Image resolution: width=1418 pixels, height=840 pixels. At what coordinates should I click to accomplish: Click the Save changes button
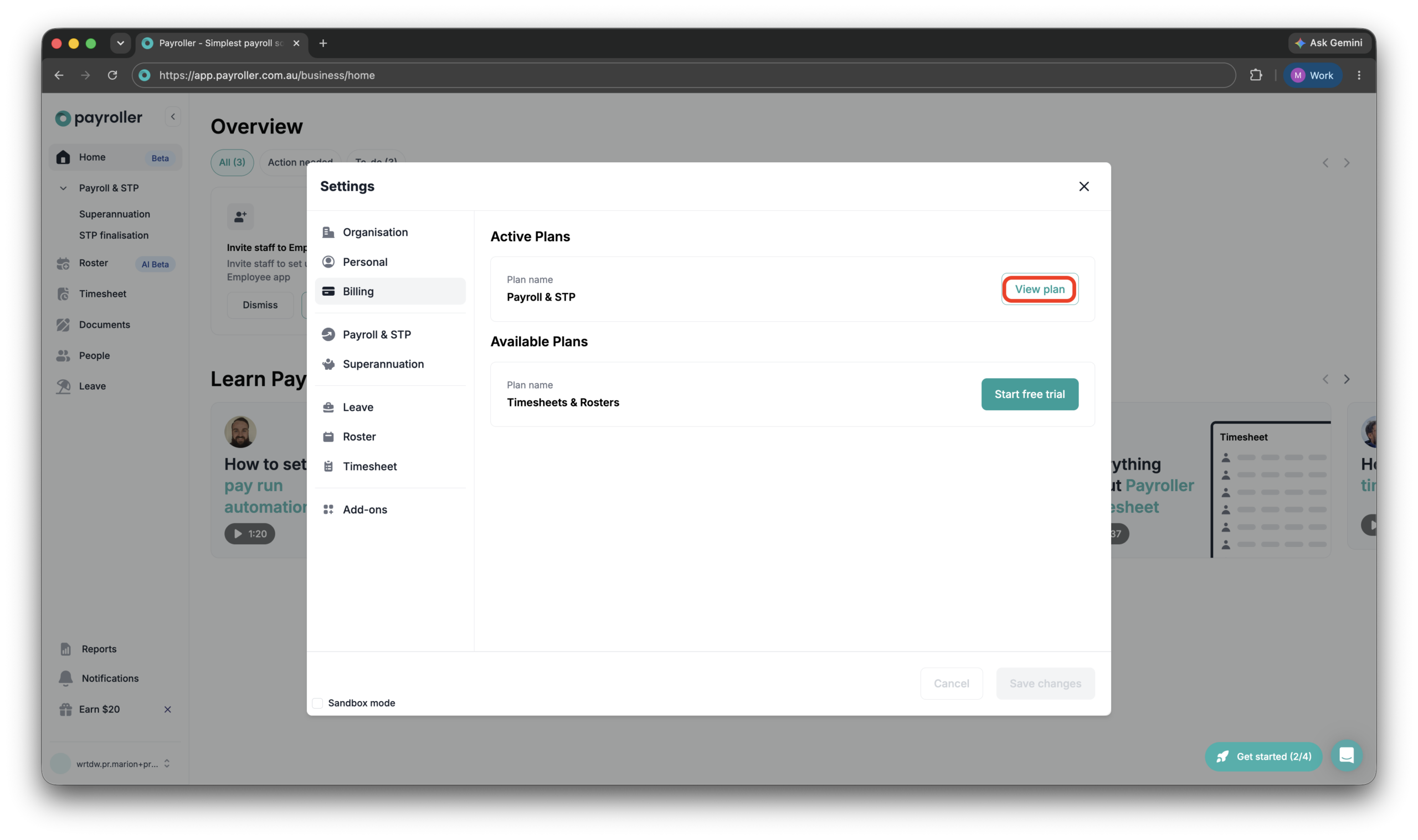pyautogui.click(x=1045, y=683)
